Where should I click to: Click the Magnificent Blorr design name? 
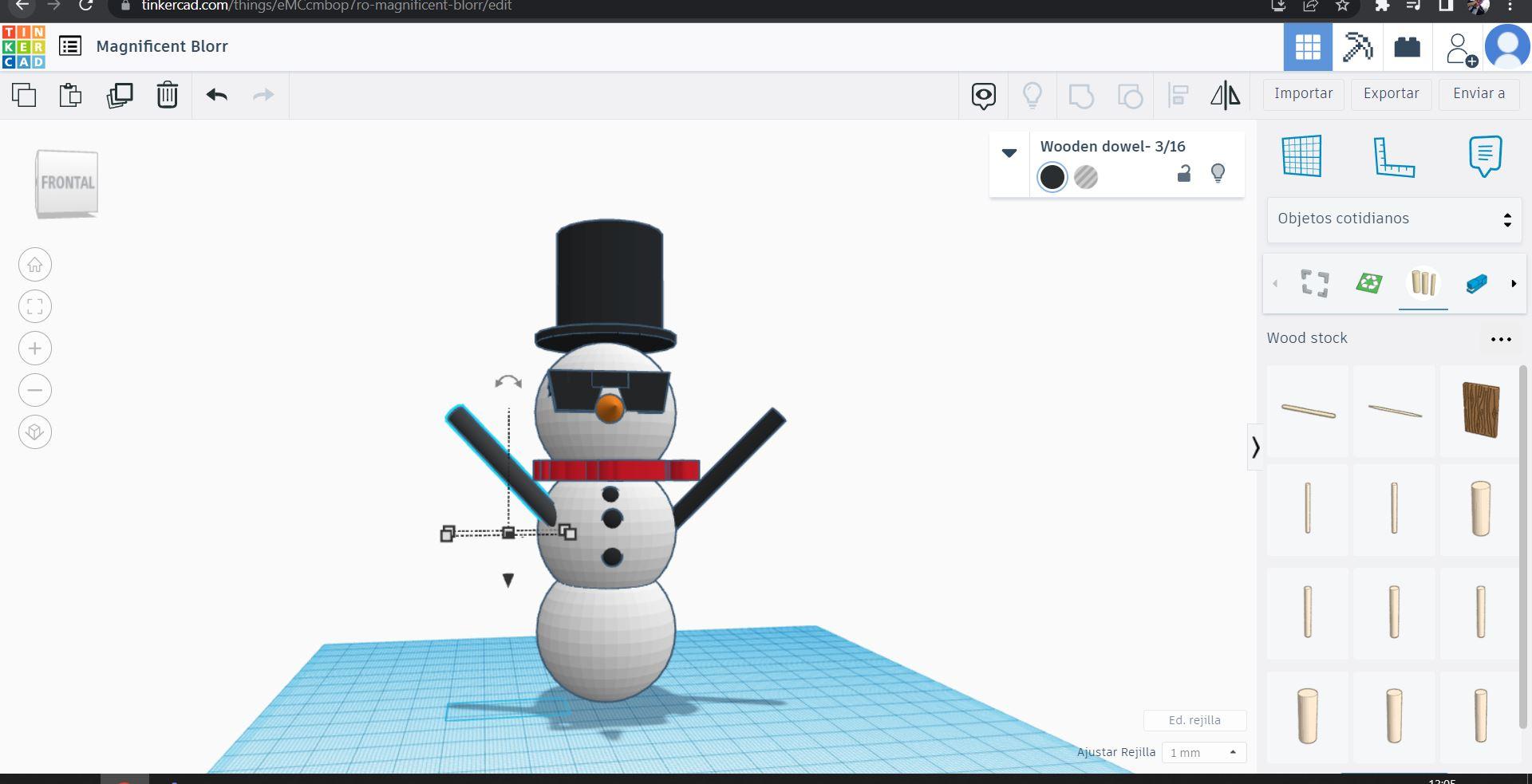(162, 46)
